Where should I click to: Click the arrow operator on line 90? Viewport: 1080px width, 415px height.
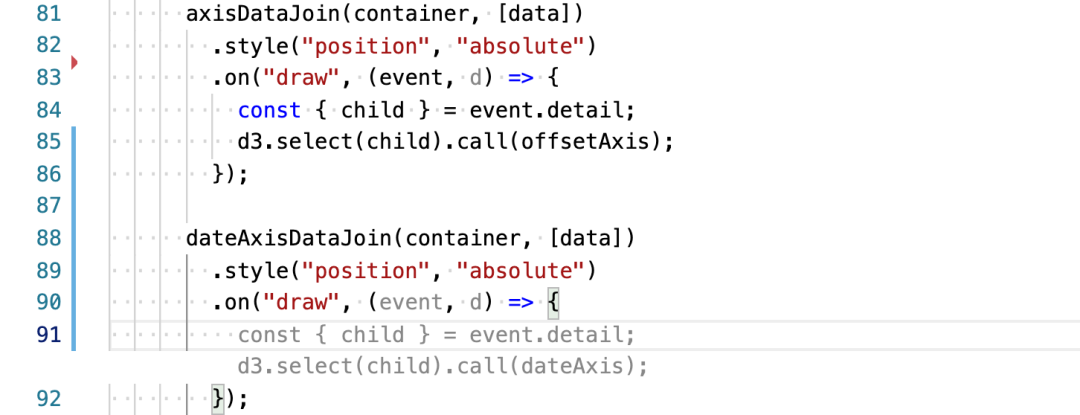521,302
